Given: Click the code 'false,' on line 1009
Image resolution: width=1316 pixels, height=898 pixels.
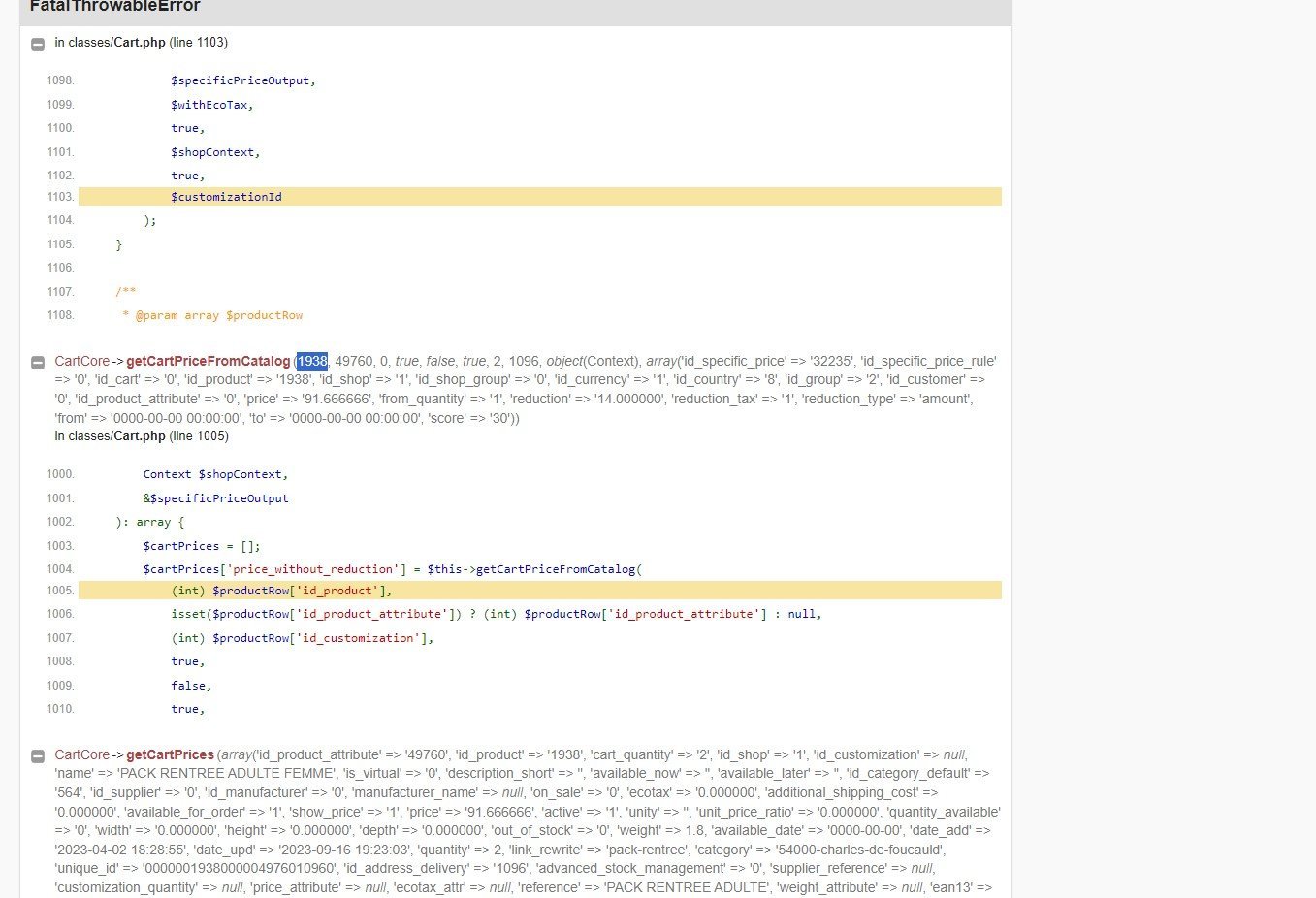Looking at the screenshot, I should (x=191, y=686).
